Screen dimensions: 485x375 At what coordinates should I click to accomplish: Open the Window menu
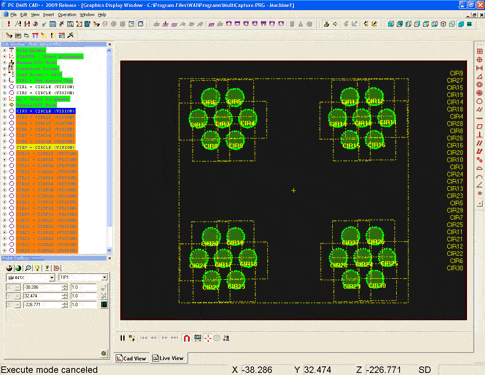point(87,15)
